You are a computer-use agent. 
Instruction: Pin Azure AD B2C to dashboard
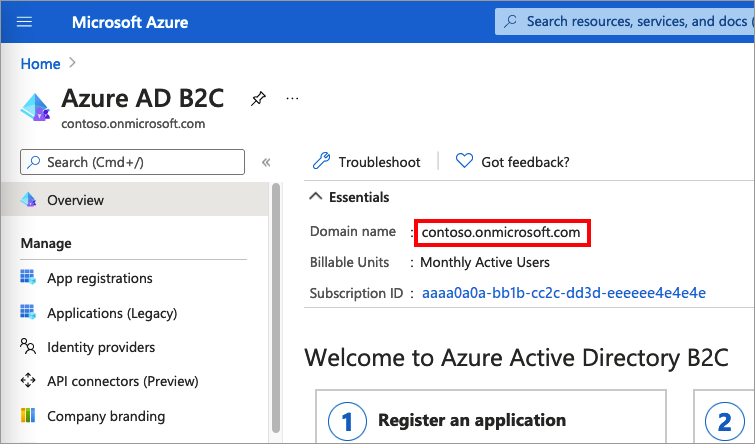258,99
